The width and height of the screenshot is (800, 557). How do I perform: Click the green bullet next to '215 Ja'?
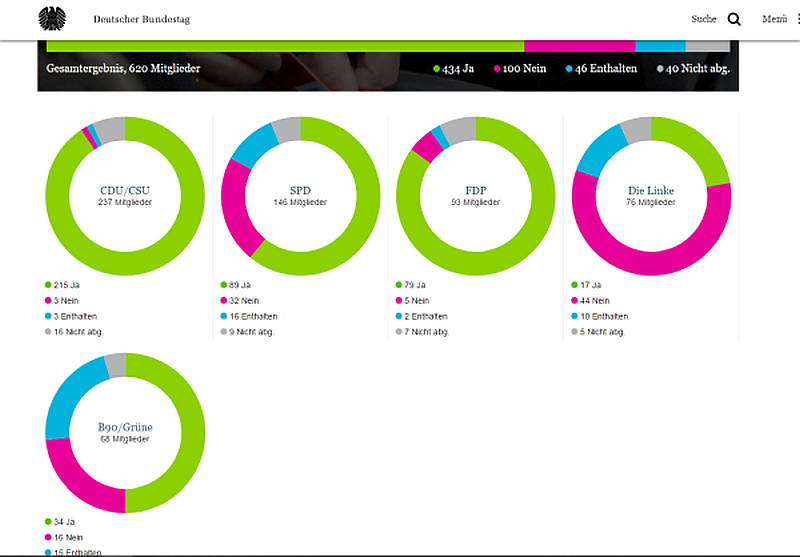point(48,285)
